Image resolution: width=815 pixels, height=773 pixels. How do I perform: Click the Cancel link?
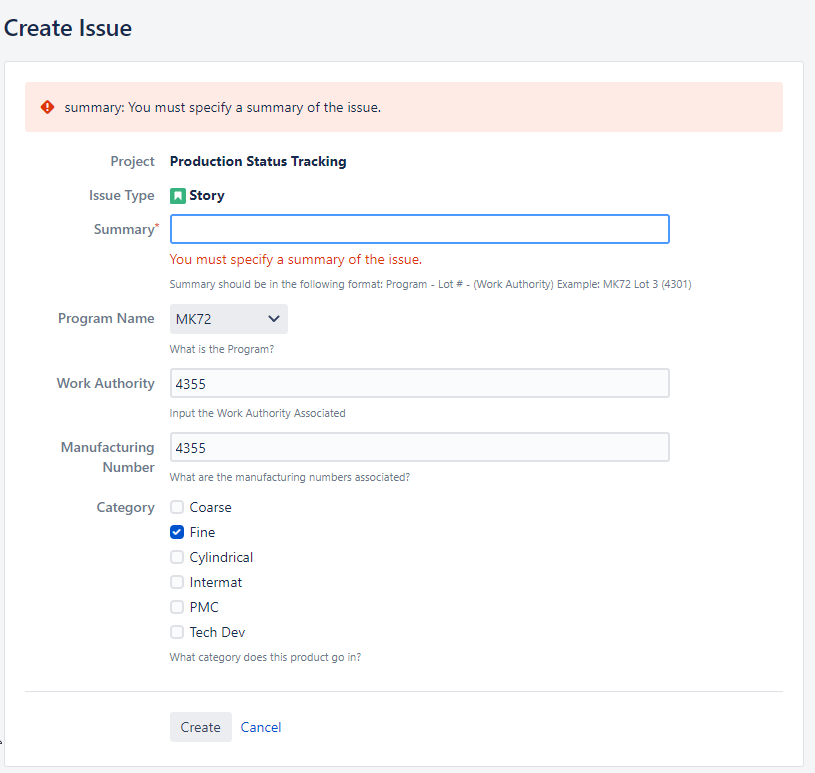tap(260, 727)
